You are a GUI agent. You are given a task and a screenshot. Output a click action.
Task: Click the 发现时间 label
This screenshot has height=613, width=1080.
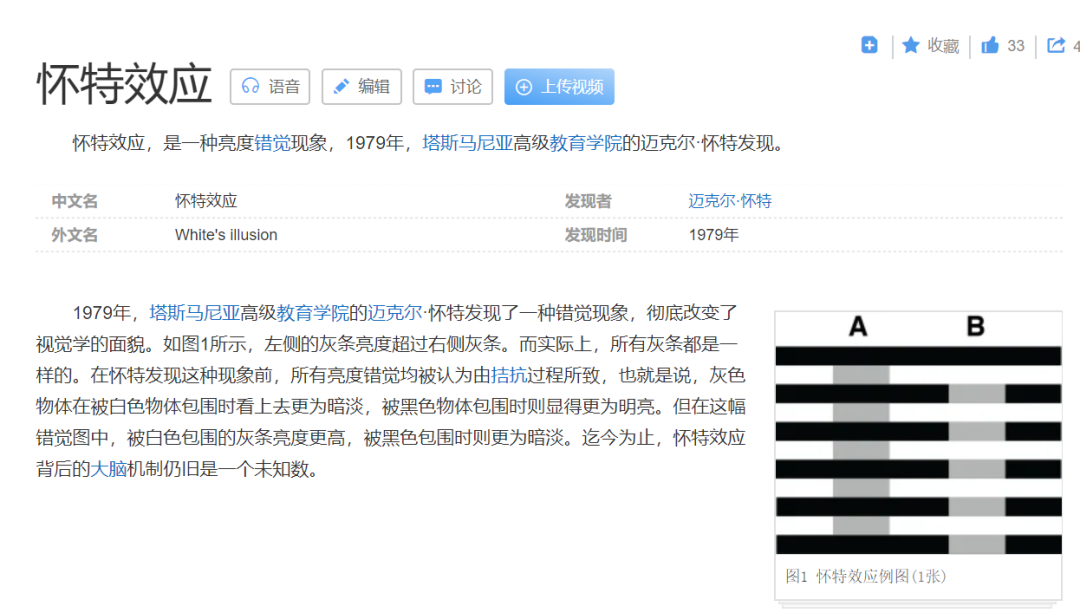(596, 235)
